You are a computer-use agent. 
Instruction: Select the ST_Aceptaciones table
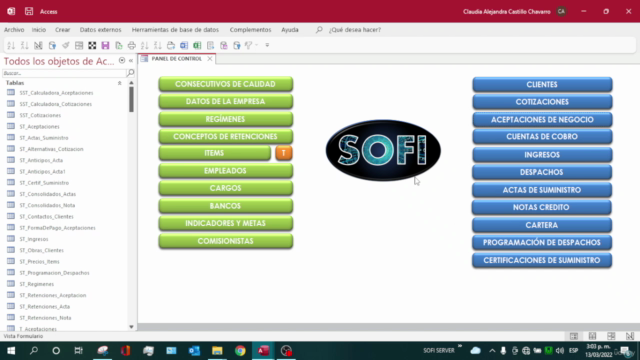39,127
